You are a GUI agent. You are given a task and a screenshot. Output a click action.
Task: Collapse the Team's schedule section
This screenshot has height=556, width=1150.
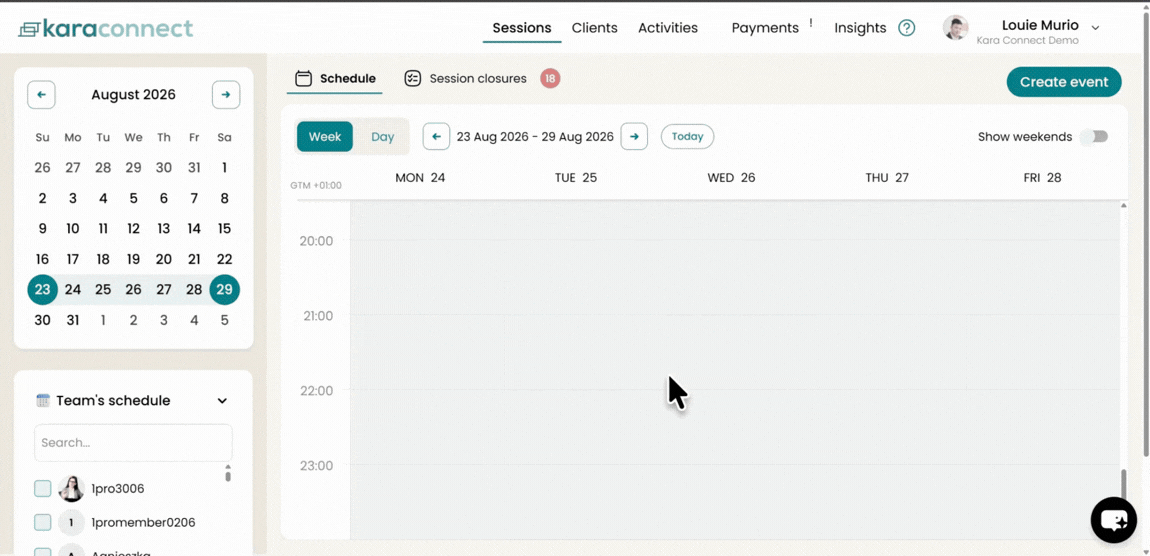pyautogui.click(x=222, y=400)
